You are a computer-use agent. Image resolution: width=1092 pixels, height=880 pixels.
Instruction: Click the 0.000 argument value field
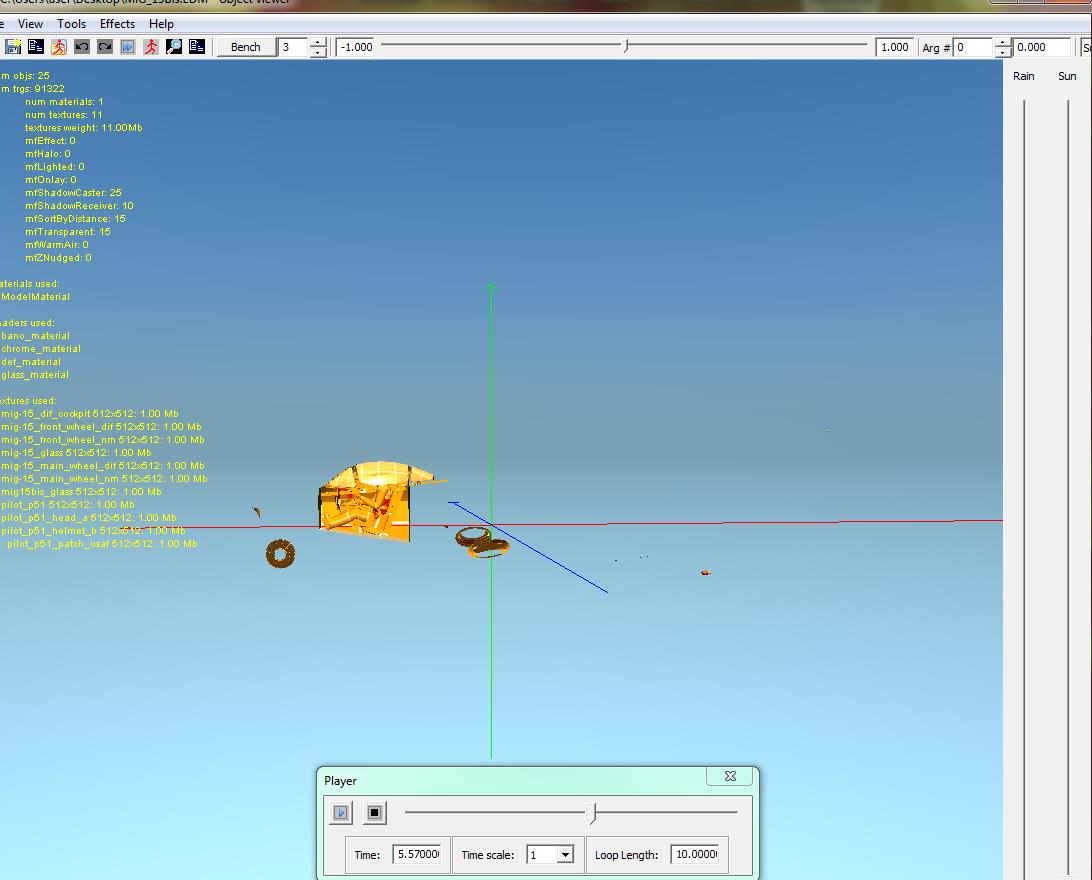(1041, 47)
